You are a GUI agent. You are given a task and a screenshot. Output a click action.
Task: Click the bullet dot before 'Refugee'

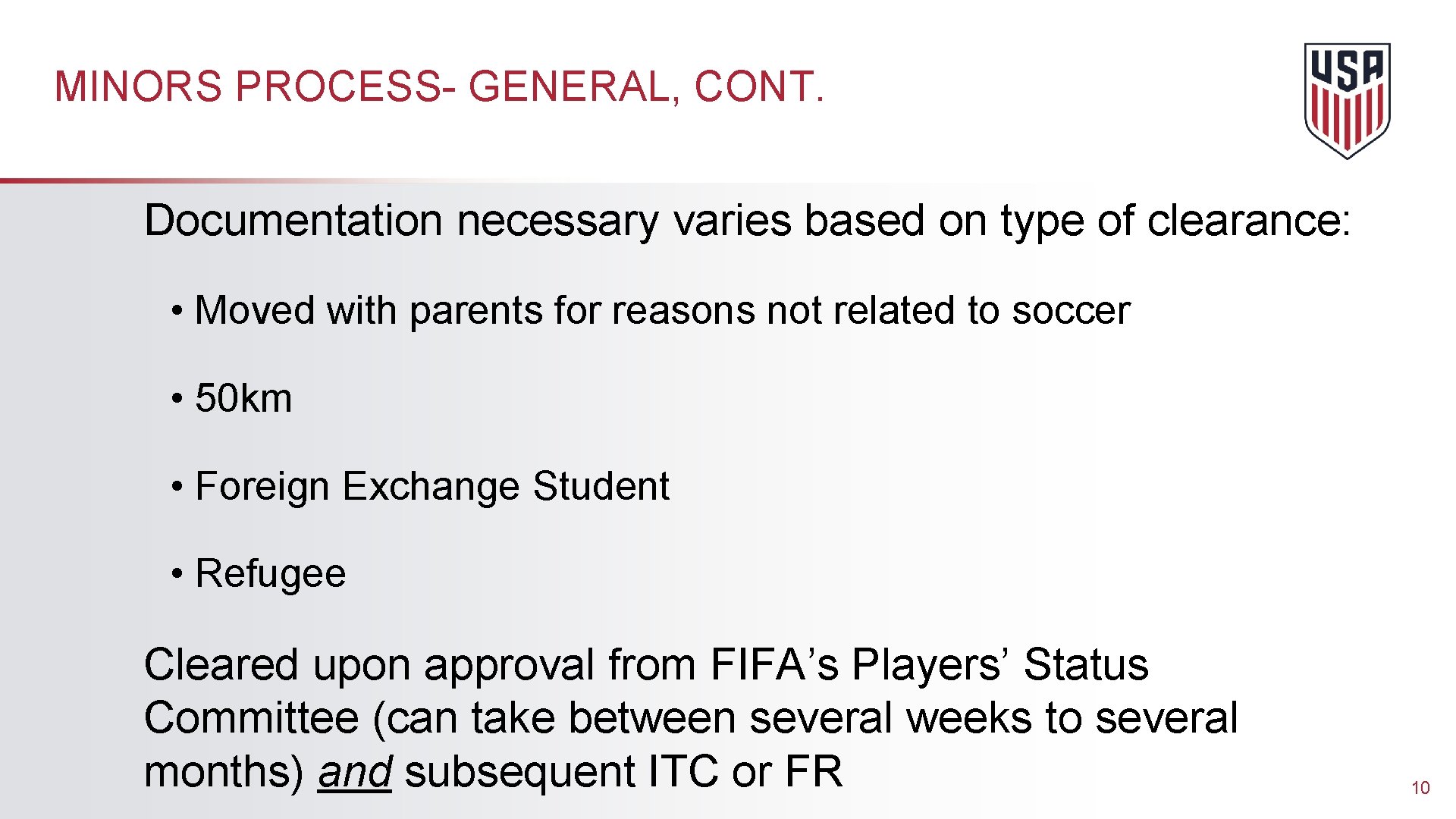pyautogui.click(x=177, y=573)
